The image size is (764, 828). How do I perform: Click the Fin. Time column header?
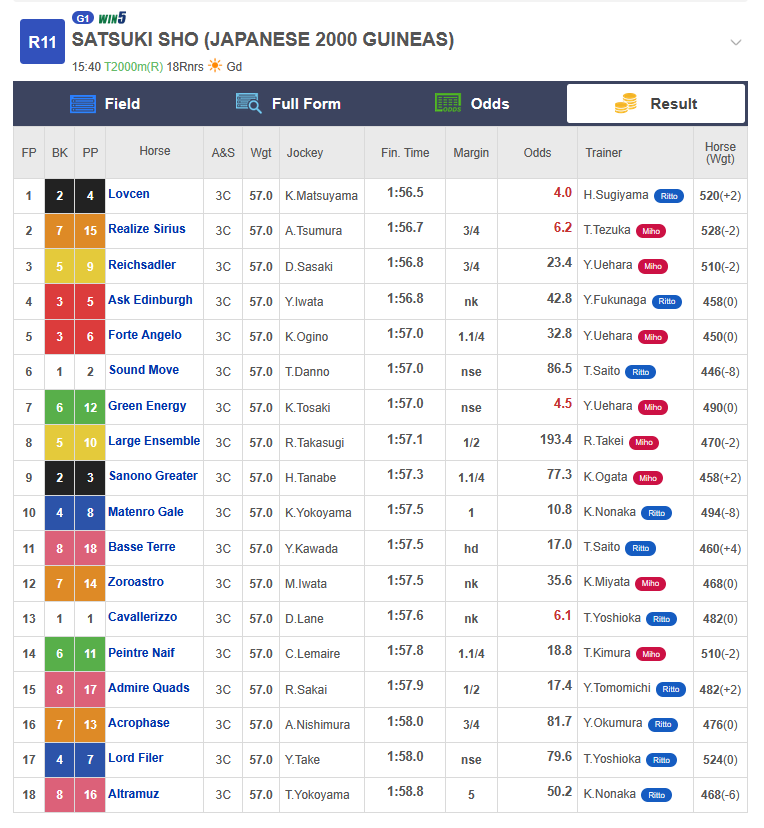[x=405, y=153]
